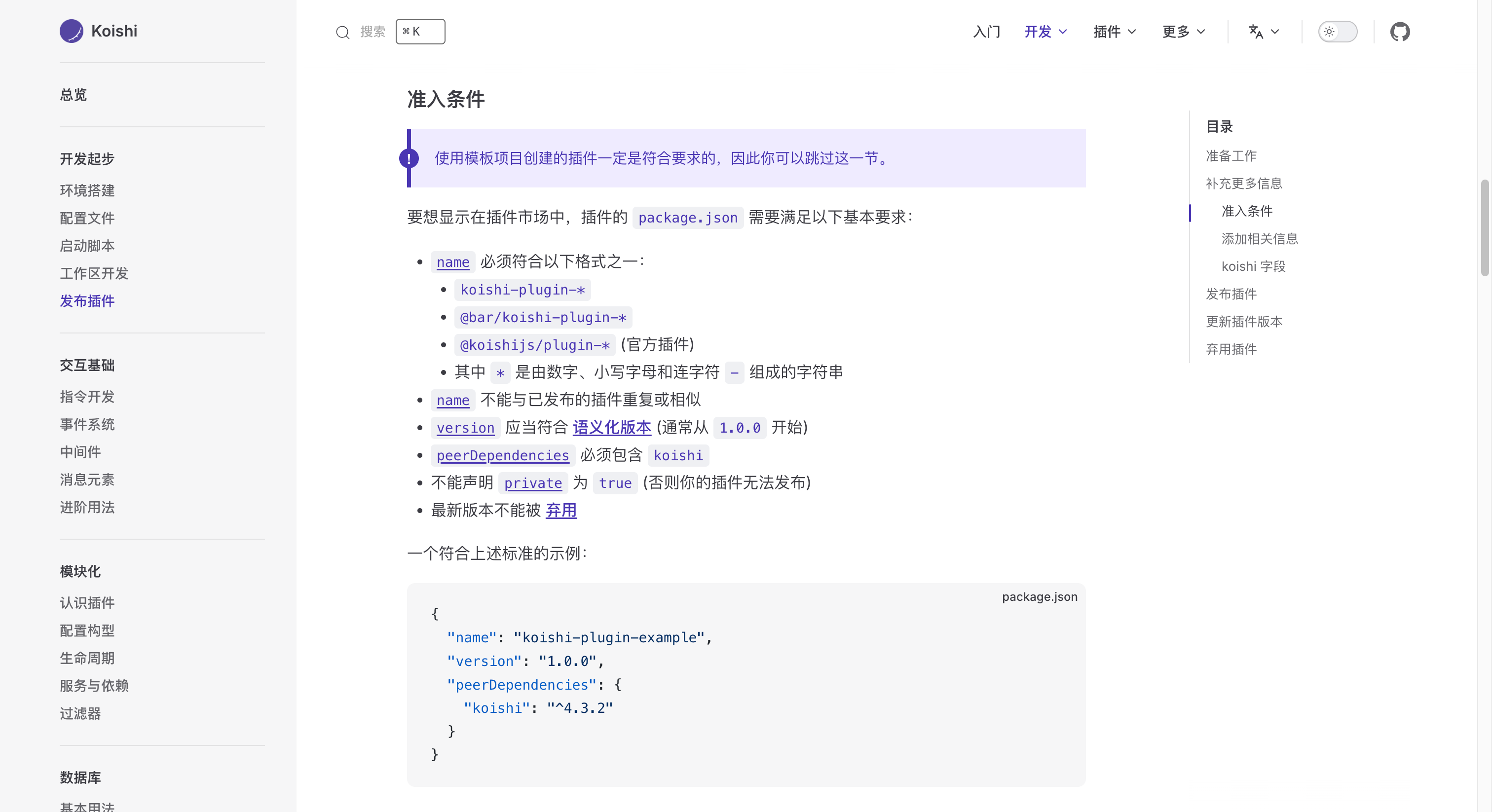Viewport: 1492px width, 812px height.
Task: Open the 弃用 hyperlink
Action: pos(561,510)
